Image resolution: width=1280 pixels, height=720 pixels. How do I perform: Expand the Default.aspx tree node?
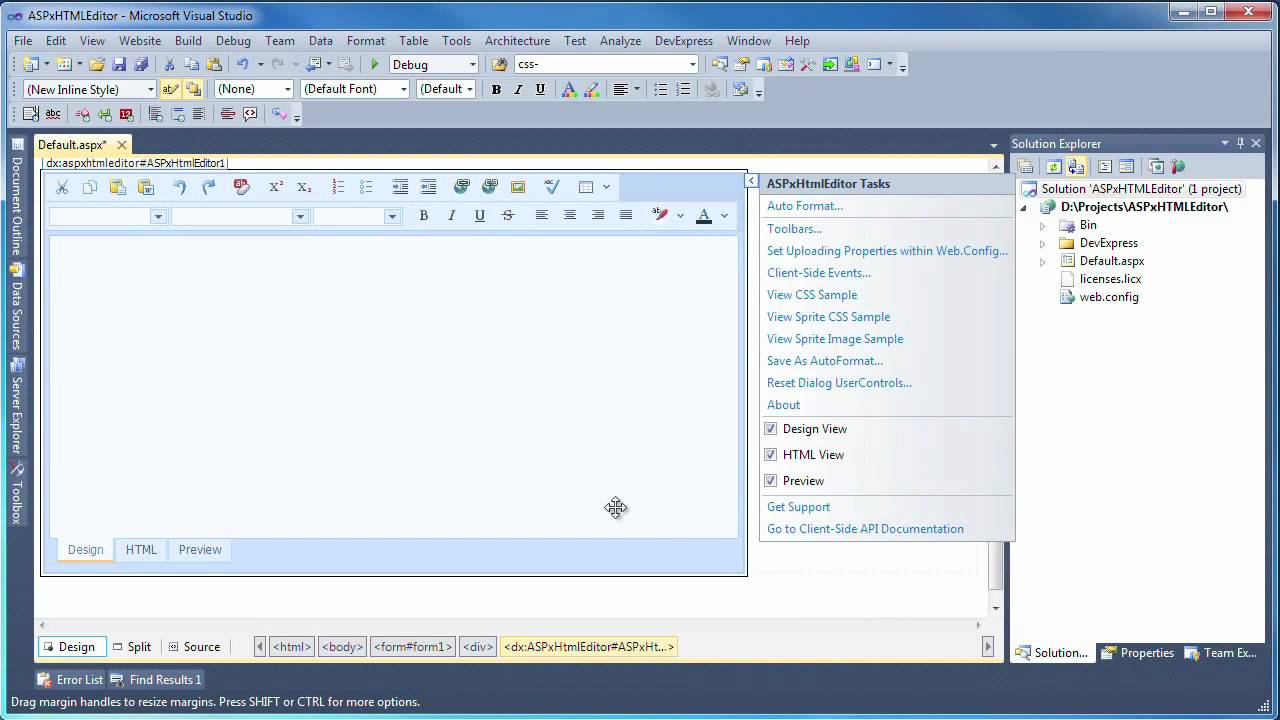(x=1042, y=261)
